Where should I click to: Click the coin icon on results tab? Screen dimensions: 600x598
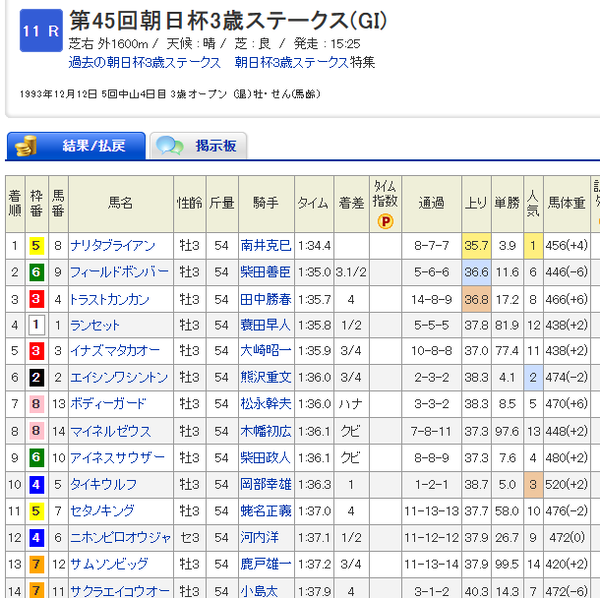tap(26, 146)
